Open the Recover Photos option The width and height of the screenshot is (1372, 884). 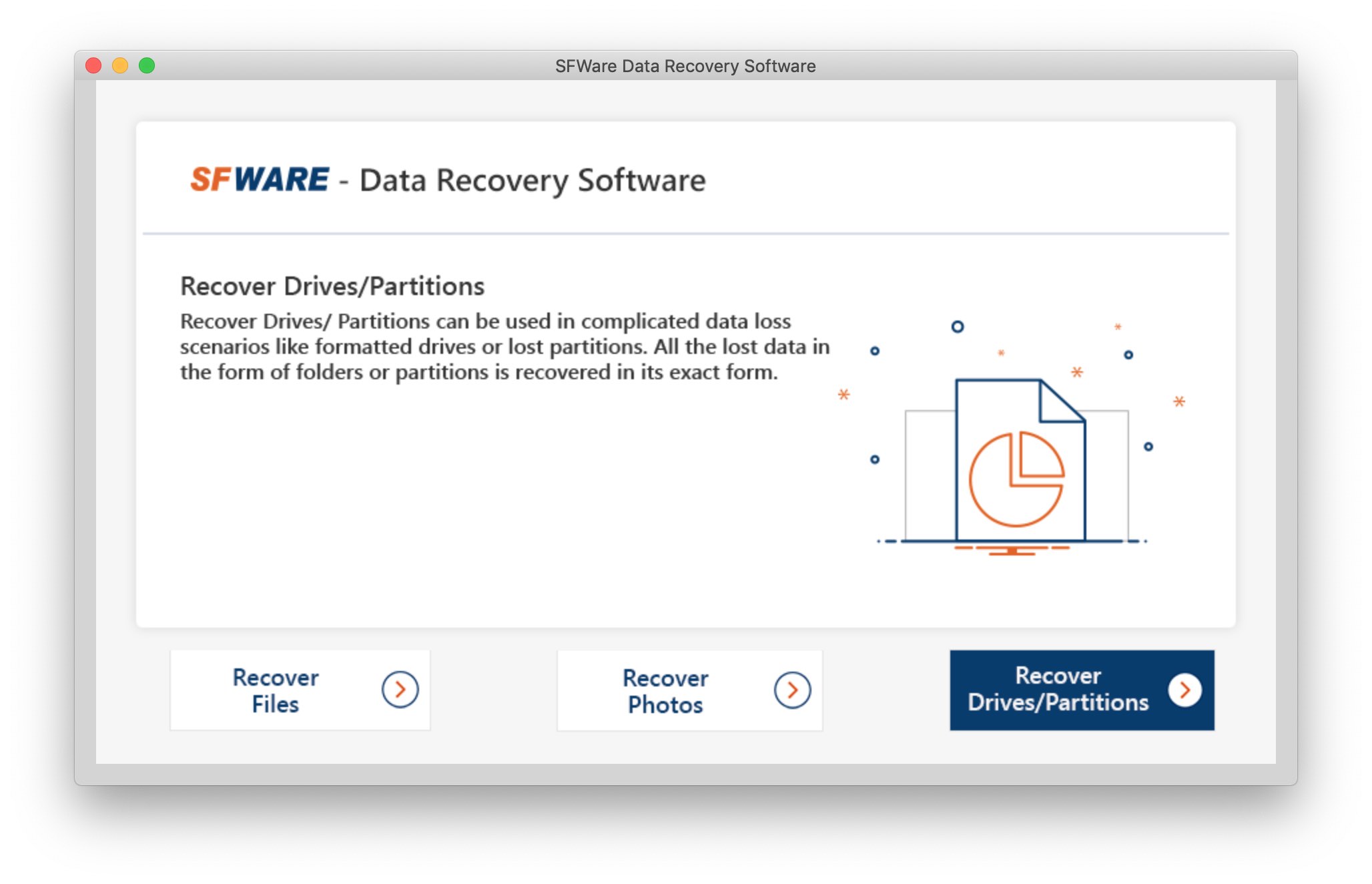pyautogui.click(x=690, y=690)
